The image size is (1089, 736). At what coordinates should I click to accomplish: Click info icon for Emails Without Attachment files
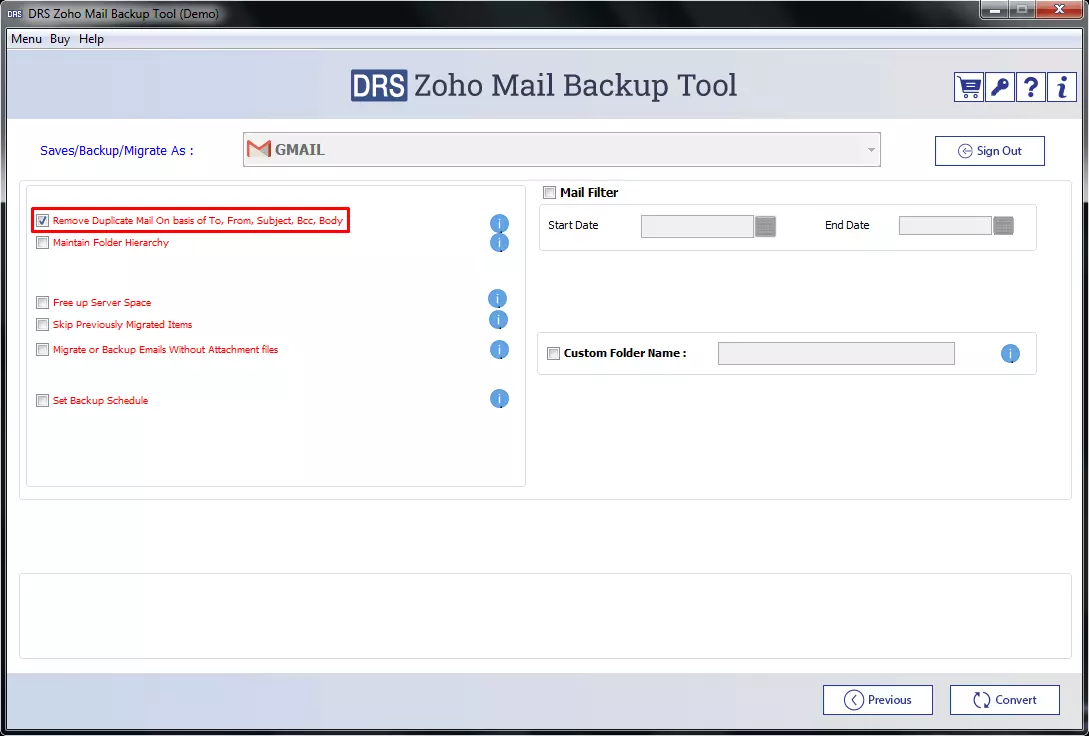tap(499, 349)
